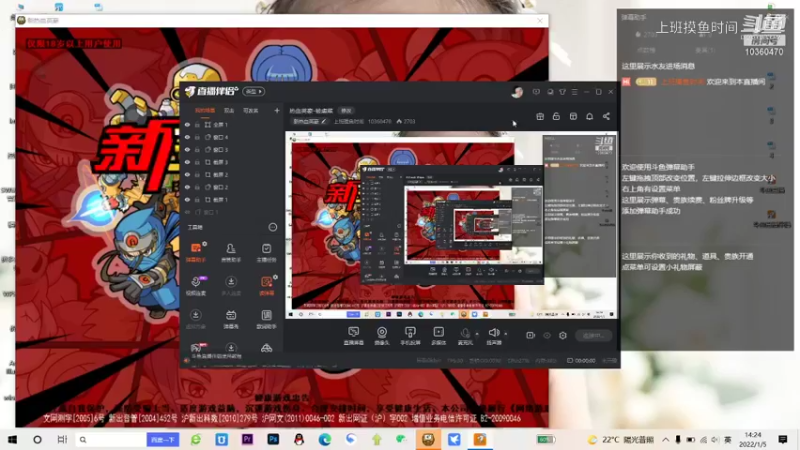This screenshot has width=800, height=450.
Task: Open the third-row notebook tool
Action: click(x=266, y=318)
